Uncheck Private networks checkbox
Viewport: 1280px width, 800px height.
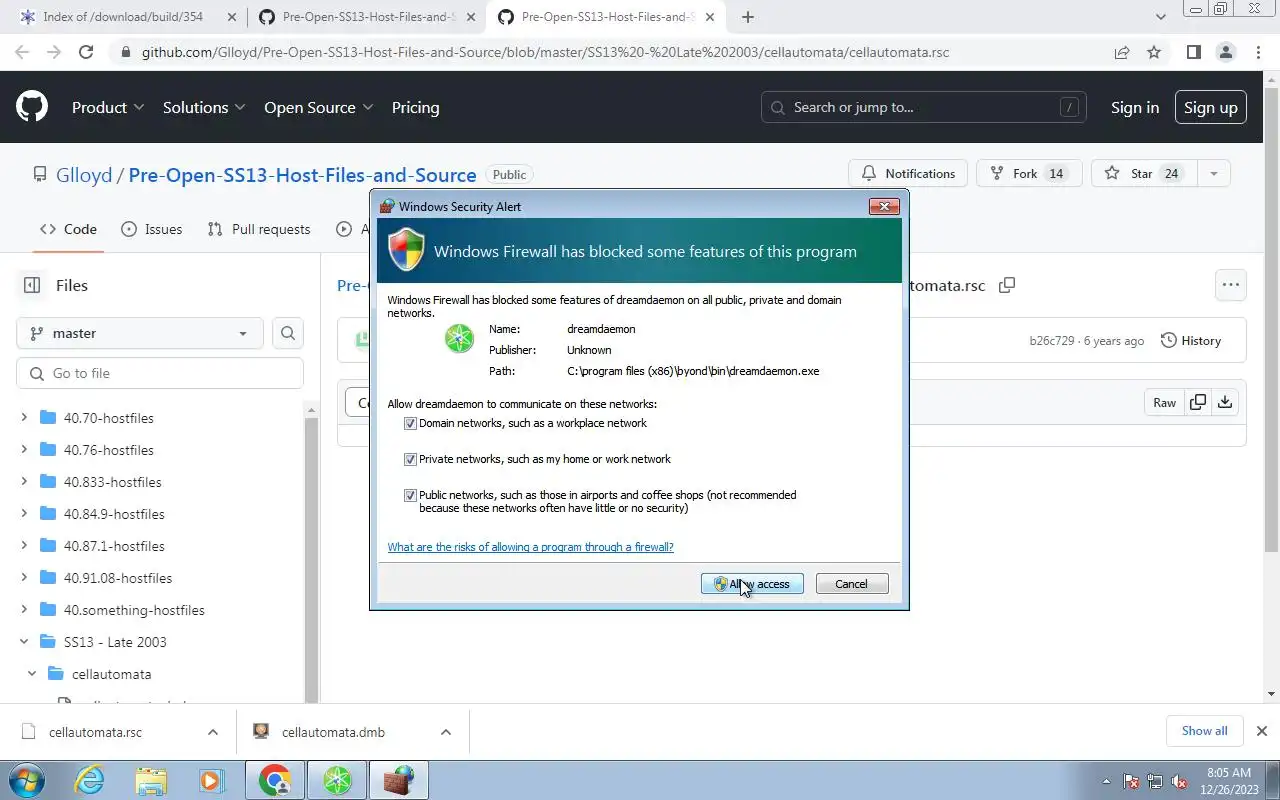410,459
